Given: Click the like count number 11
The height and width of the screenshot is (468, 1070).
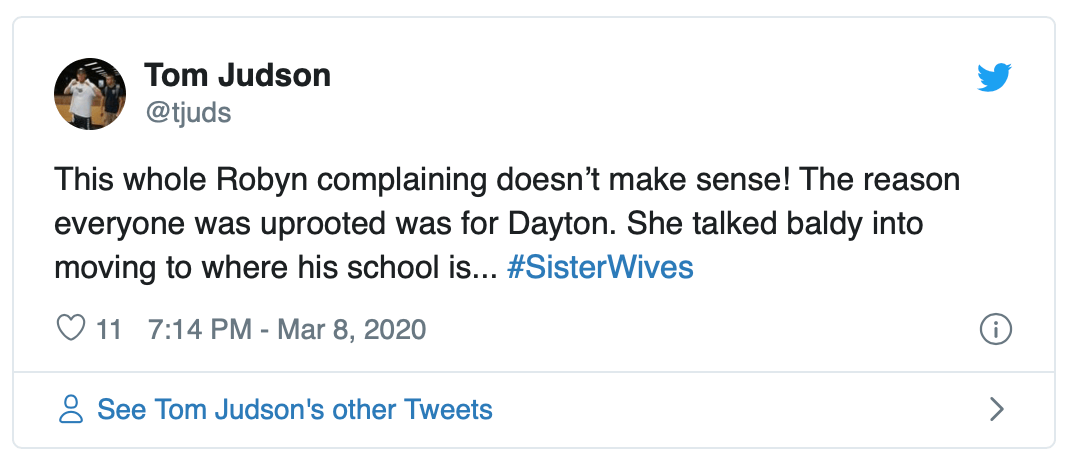Looking at the screenshot, I should click(x=108, y=329).
